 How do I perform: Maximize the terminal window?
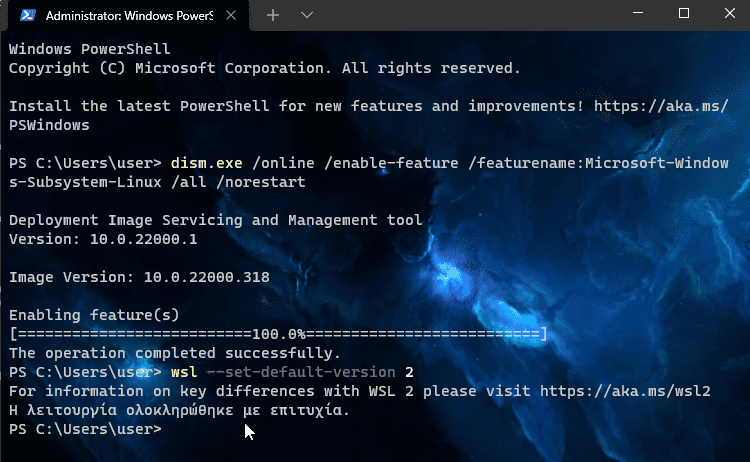[x=684, y=13]
